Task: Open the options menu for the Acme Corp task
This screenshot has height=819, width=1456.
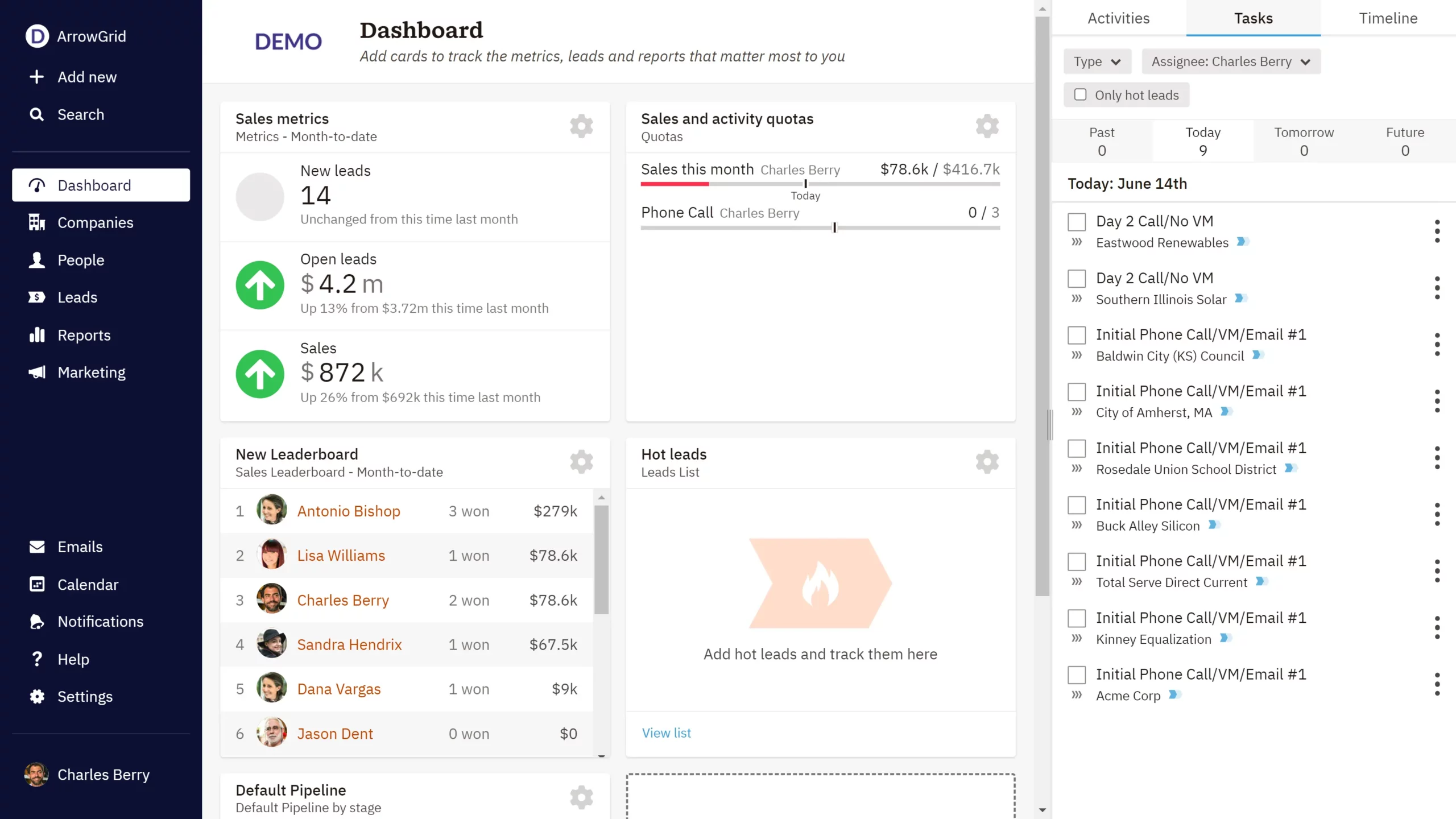Action: [1437, 685]
